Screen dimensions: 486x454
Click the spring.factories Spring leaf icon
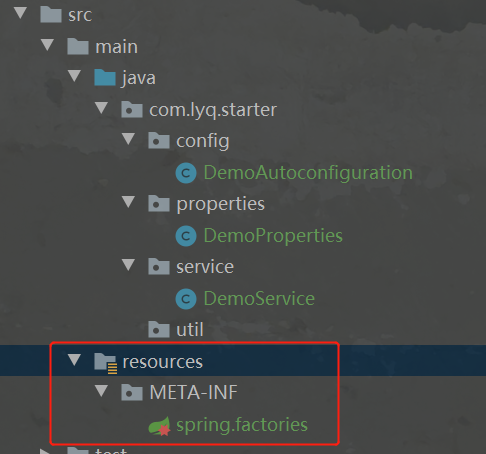pos(160,426)
